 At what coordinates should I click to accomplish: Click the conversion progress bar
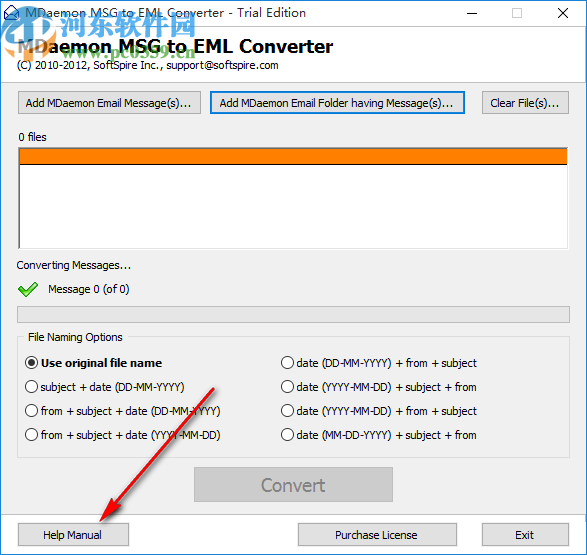pyautogui.click(x=293, y=314)
